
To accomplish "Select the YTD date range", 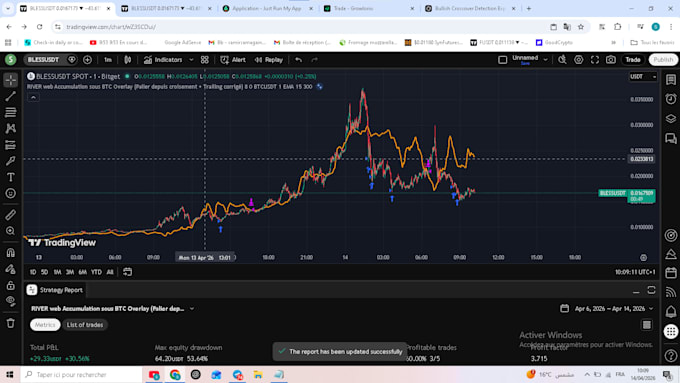I will [96, 272].
